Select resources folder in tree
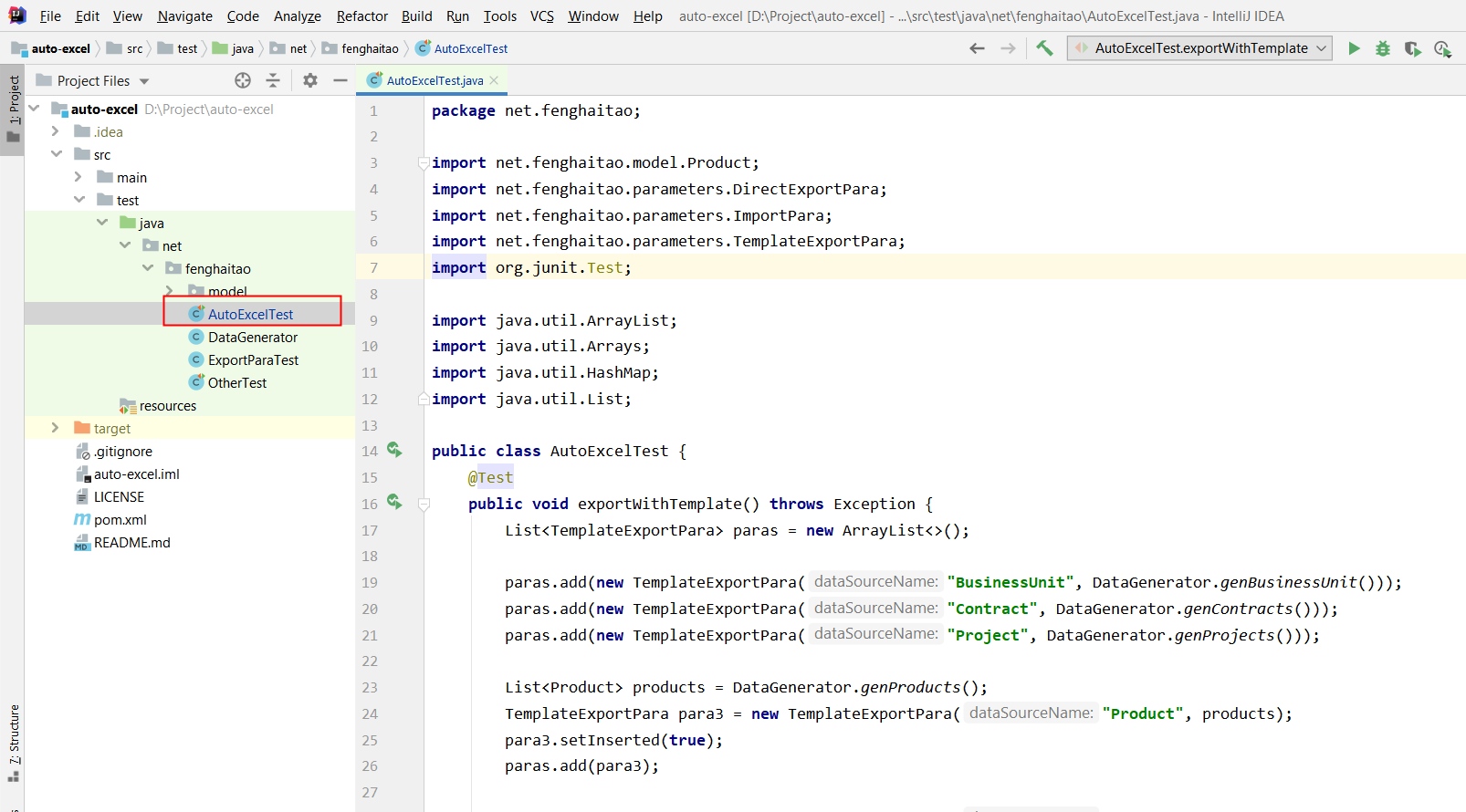The image size is (1466, 812). (x=158, y=405)
